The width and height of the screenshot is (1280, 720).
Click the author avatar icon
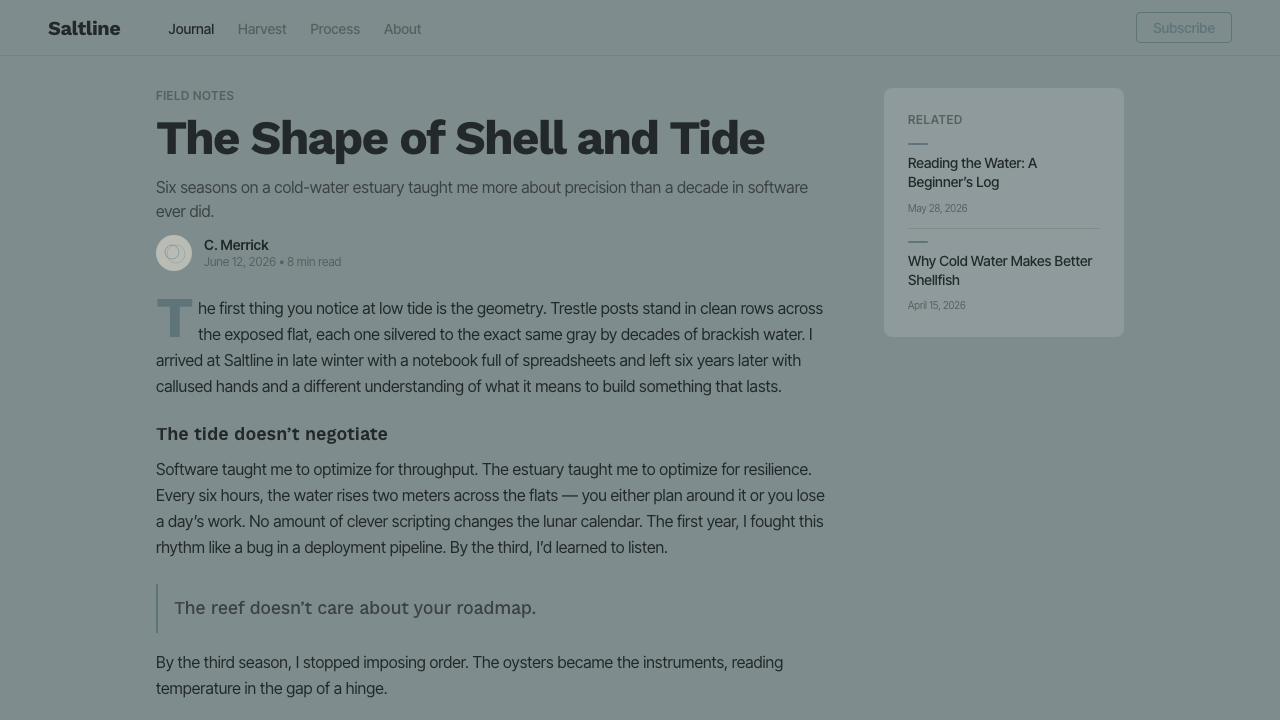(x=174, y=253)
